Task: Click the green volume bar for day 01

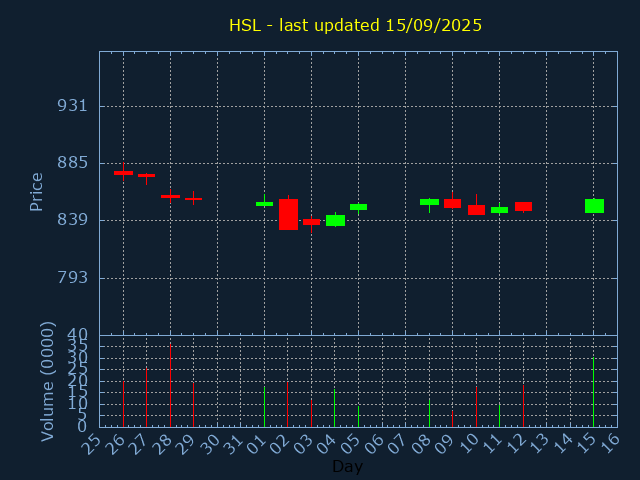Action: pos(264,407)
